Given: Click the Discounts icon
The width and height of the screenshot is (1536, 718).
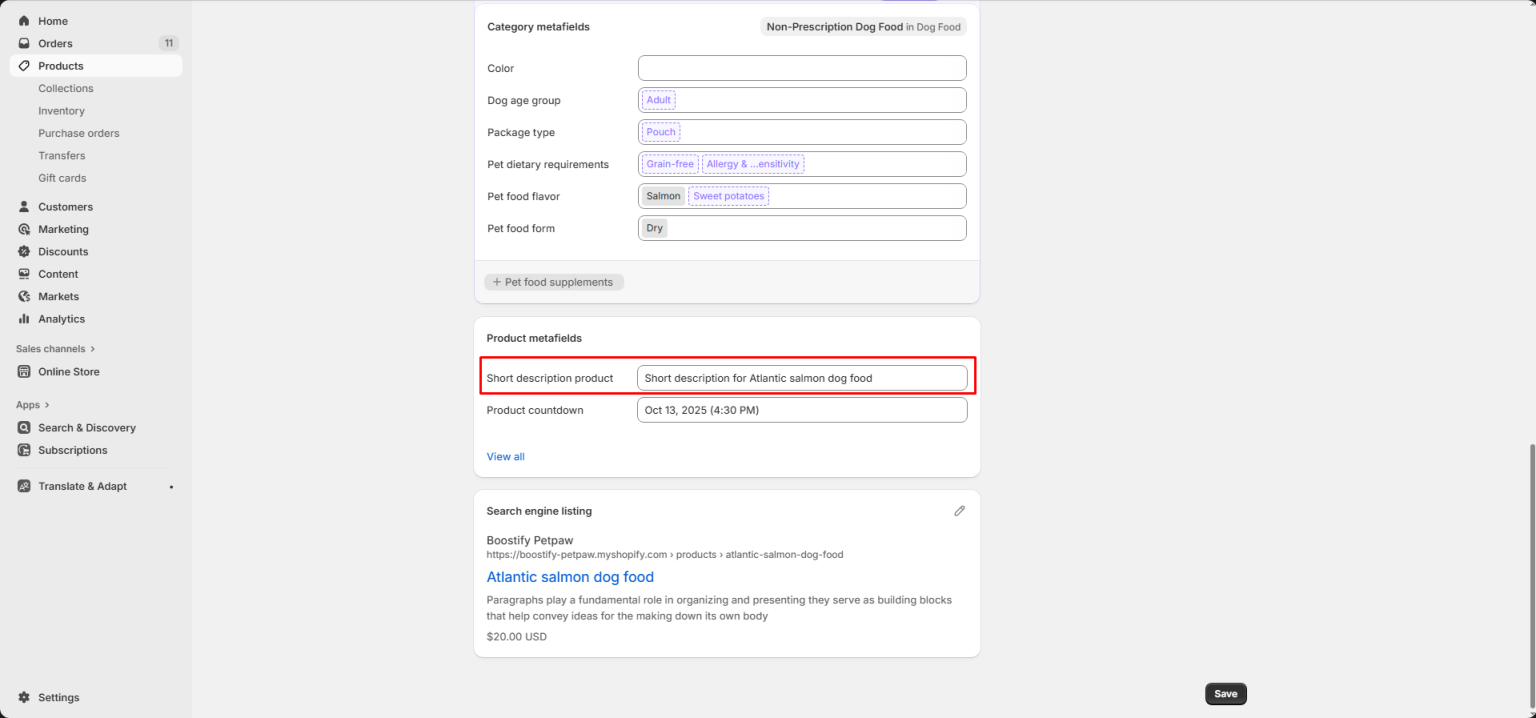Looking at the screenshot, I should pyautogui.click(x=22, y=251).
